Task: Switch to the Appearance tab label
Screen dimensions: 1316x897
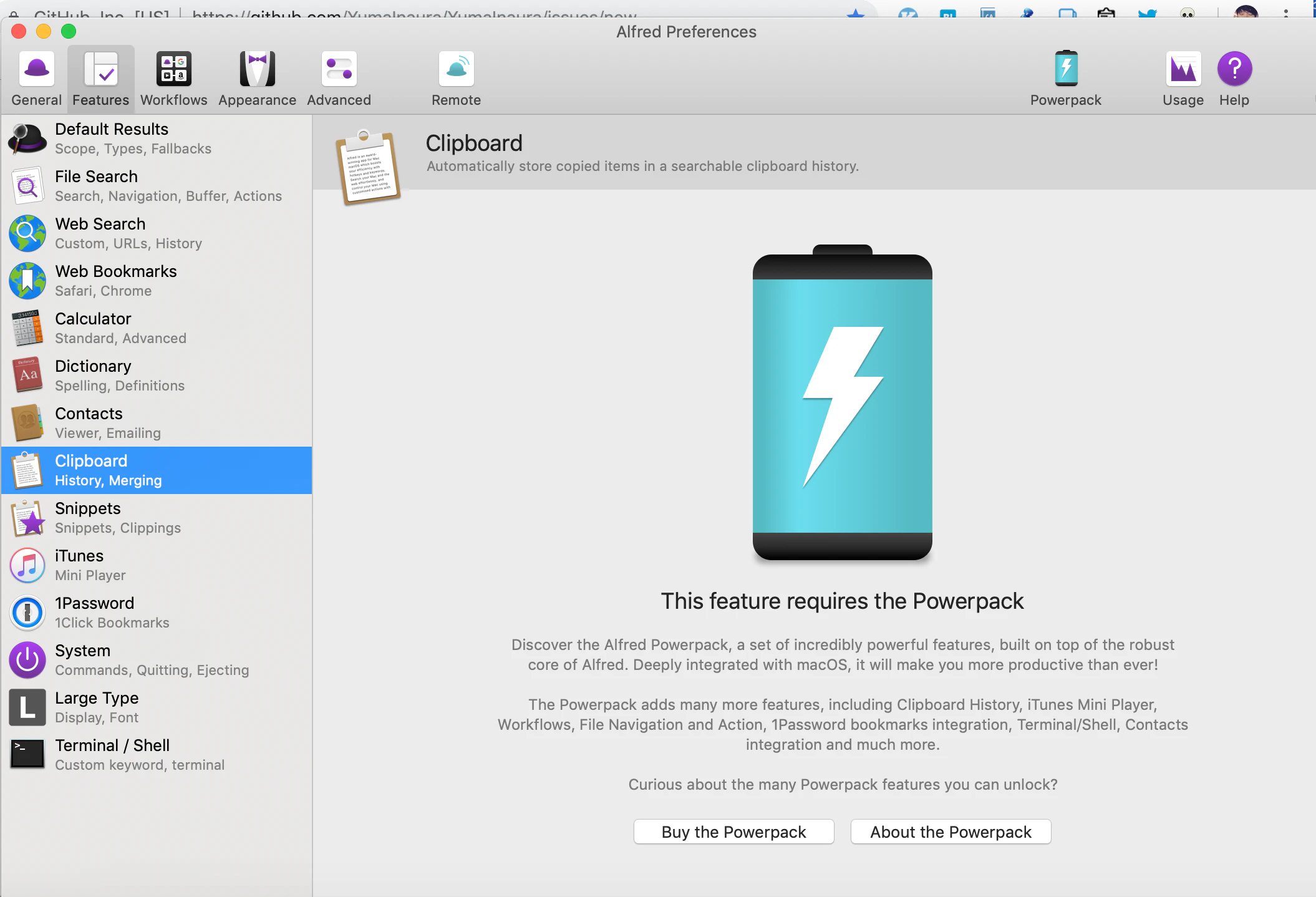Action: click(x=258, y=100)
